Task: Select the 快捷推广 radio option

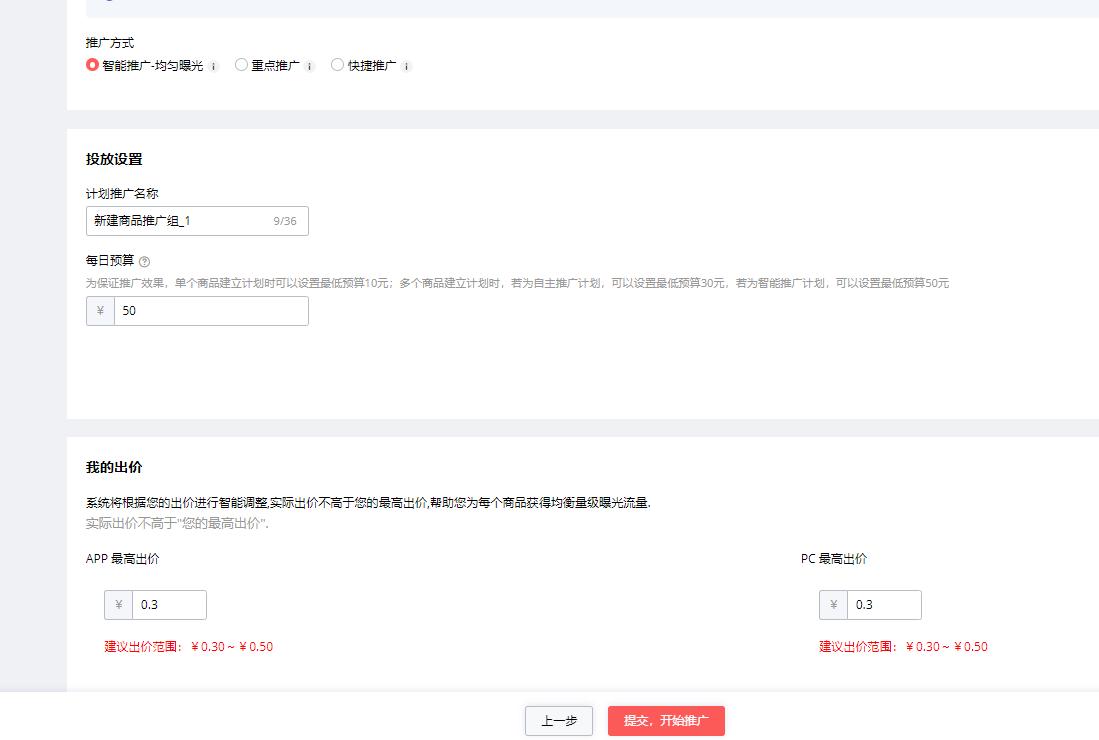Action: pyautogui.click(x=337, y=65)
